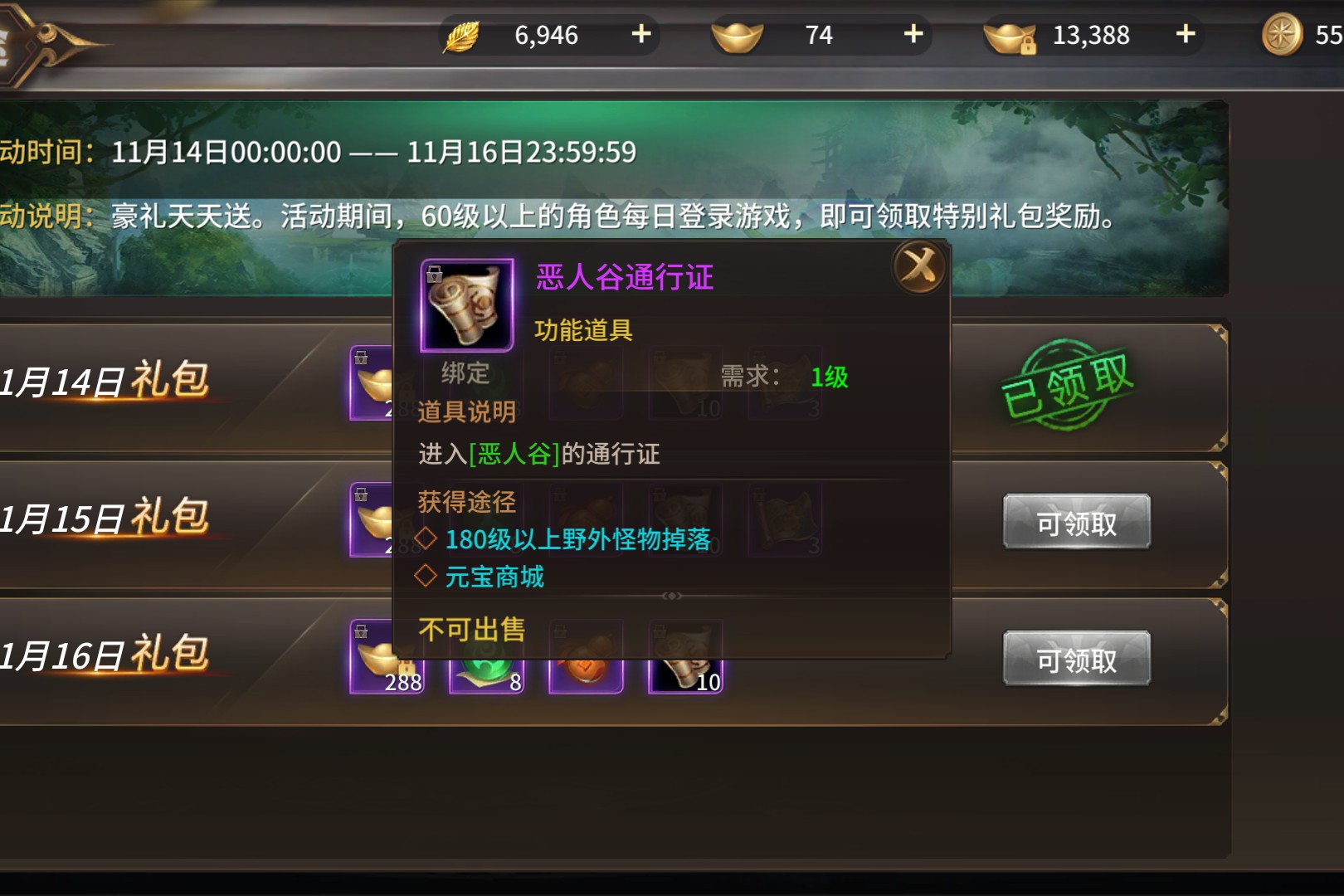
Task: Click the [恶人谷] green location link
Action: [514, 454]
